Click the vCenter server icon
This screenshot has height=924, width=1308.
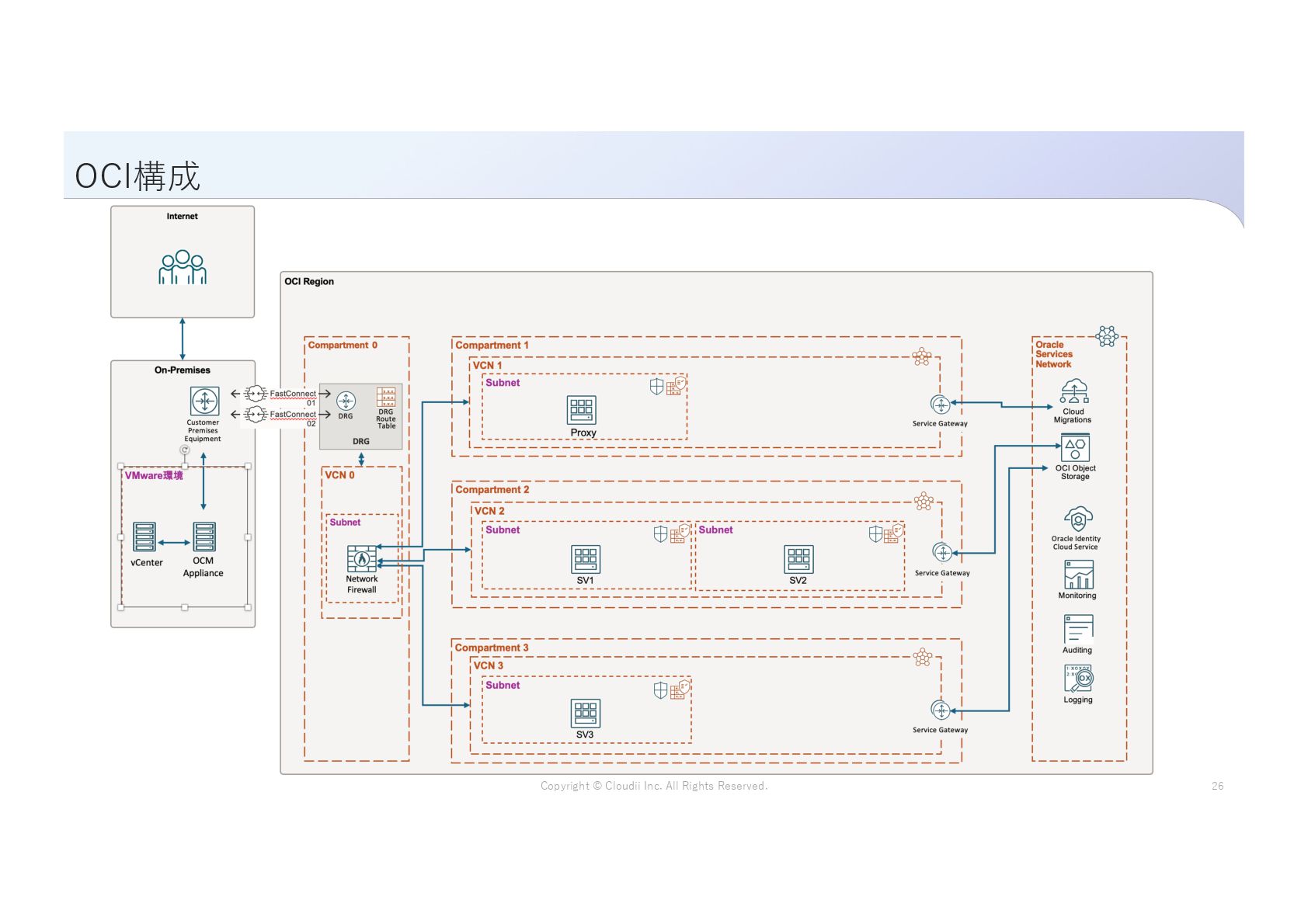pos(144,537)
